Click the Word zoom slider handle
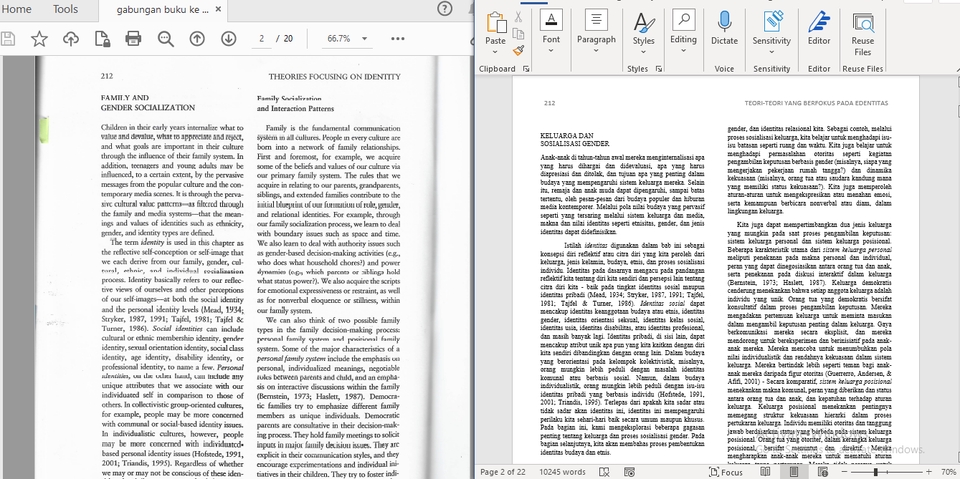The image size is (960, 479). pyautogui.click(x=876, y=472)
